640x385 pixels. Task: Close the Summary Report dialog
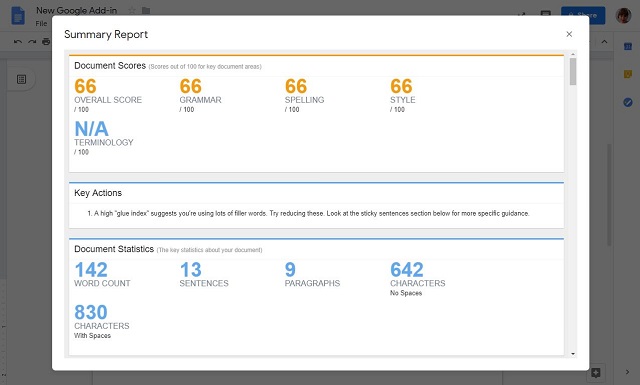[569, 34]
